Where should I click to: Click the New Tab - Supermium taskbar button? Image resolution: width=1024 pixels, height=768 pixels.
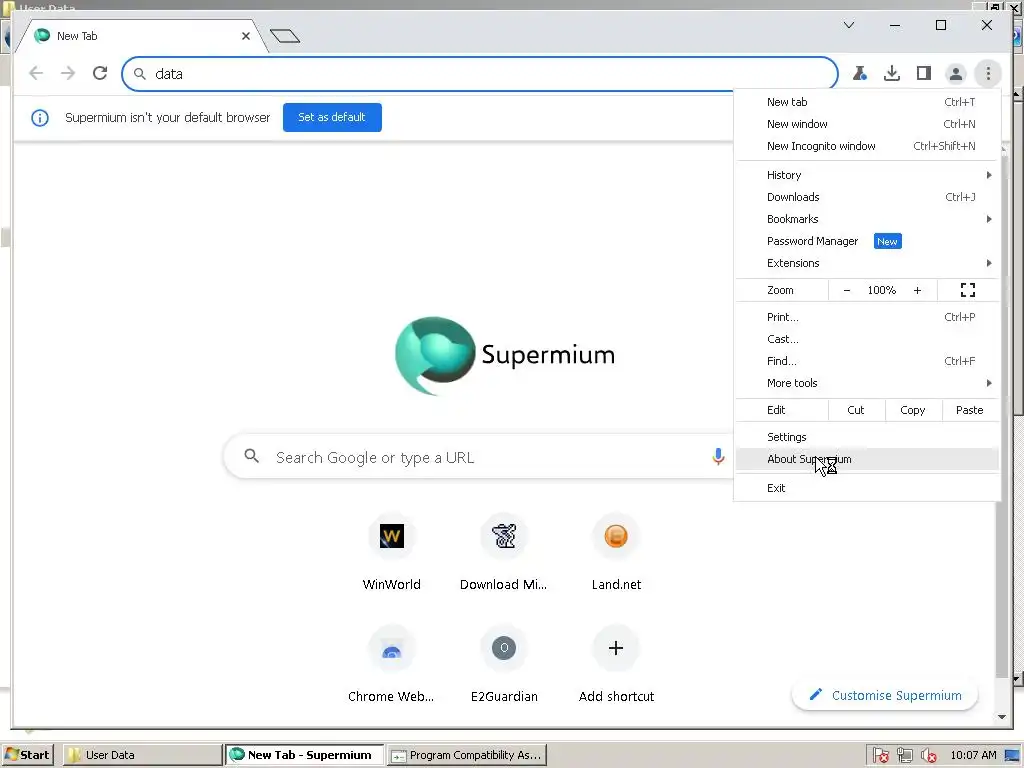click(x=304, y=755)
